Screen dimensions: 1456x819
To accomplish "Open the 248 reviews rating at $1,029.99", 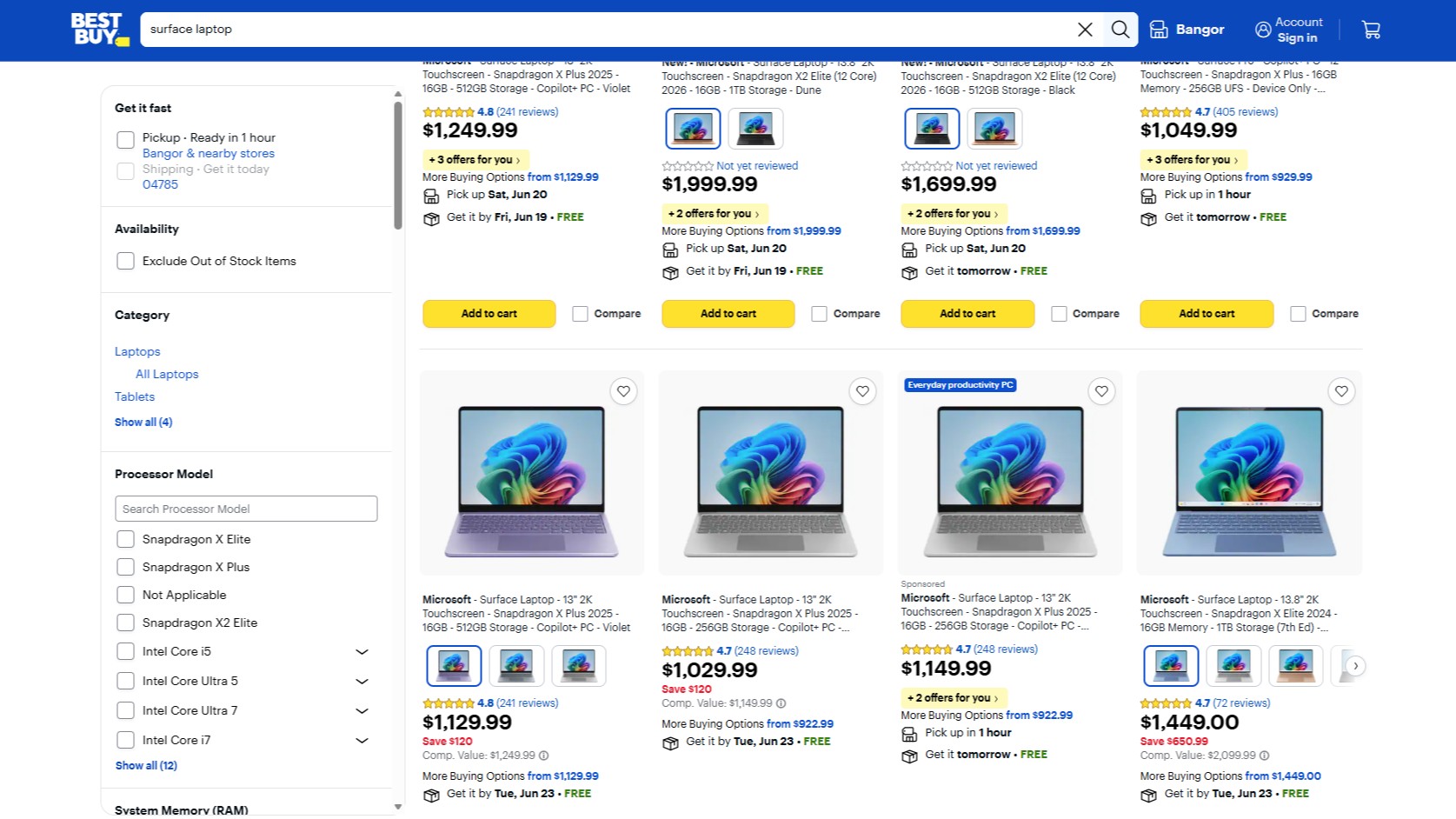I will click(x=730, y=651).
